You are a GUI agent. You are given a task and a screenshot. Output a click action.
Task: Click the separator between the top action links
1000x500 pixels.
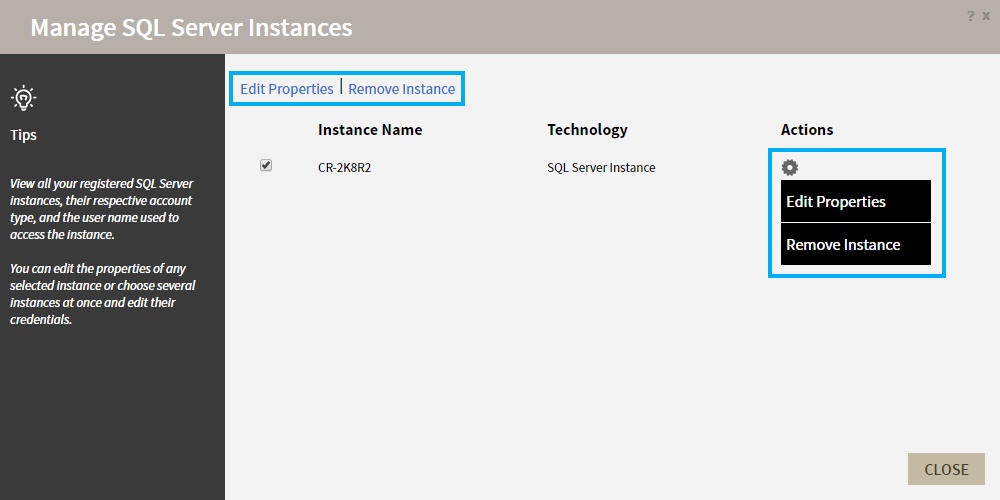[341, 88]
